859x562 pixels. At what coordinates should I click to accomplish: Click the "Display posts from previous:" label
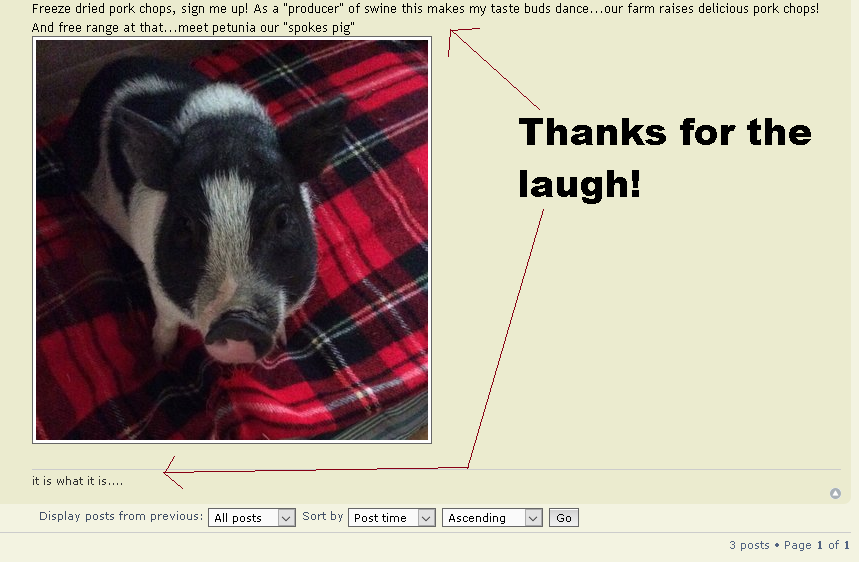tap(121, 517)
